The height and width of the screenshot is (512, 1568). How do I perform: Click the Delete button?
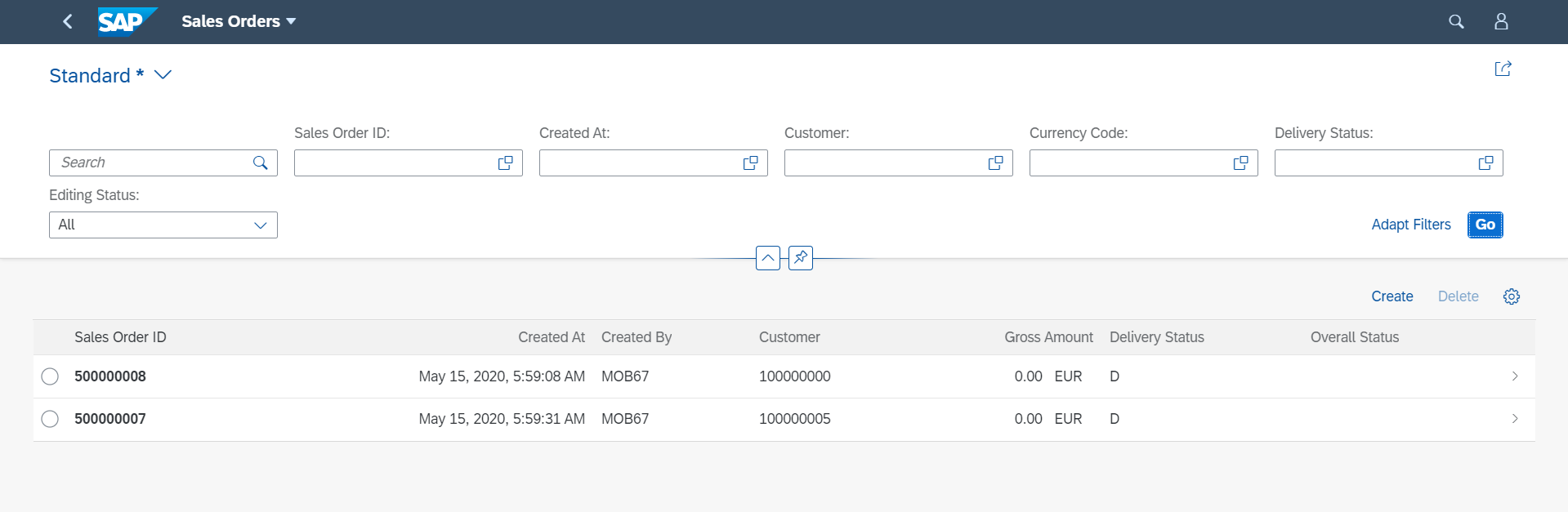point(1459,296)
